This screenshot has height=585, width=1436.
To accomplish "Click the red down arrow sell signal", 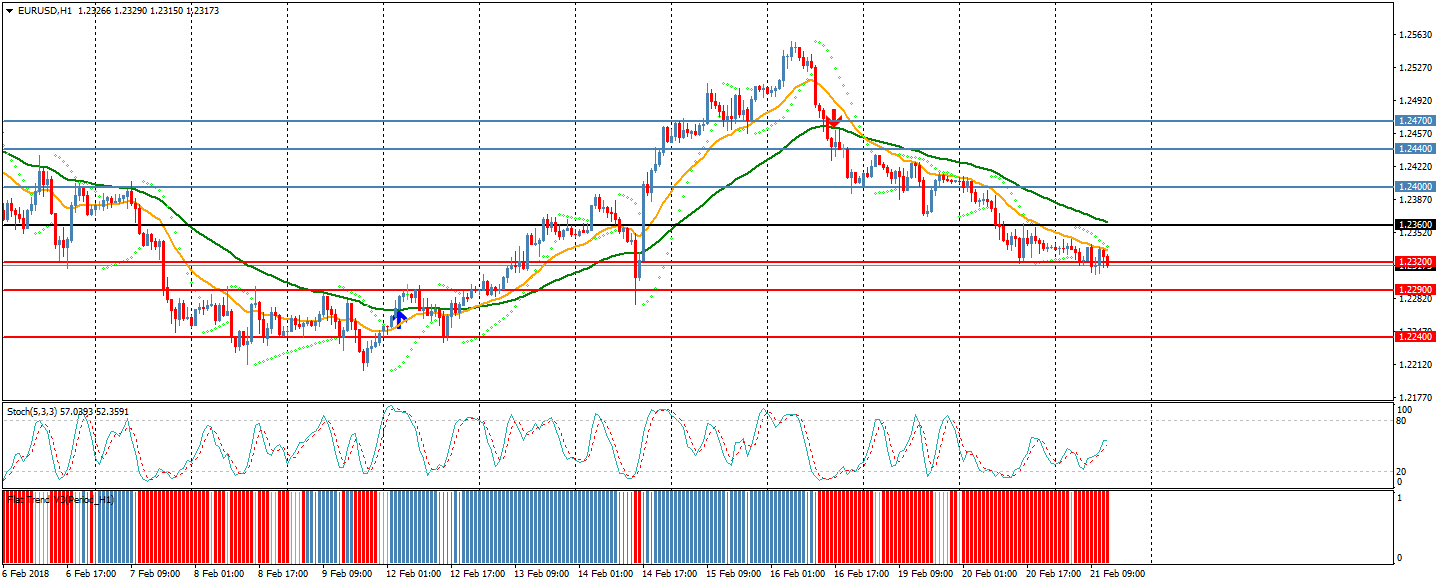I will 833,118.
